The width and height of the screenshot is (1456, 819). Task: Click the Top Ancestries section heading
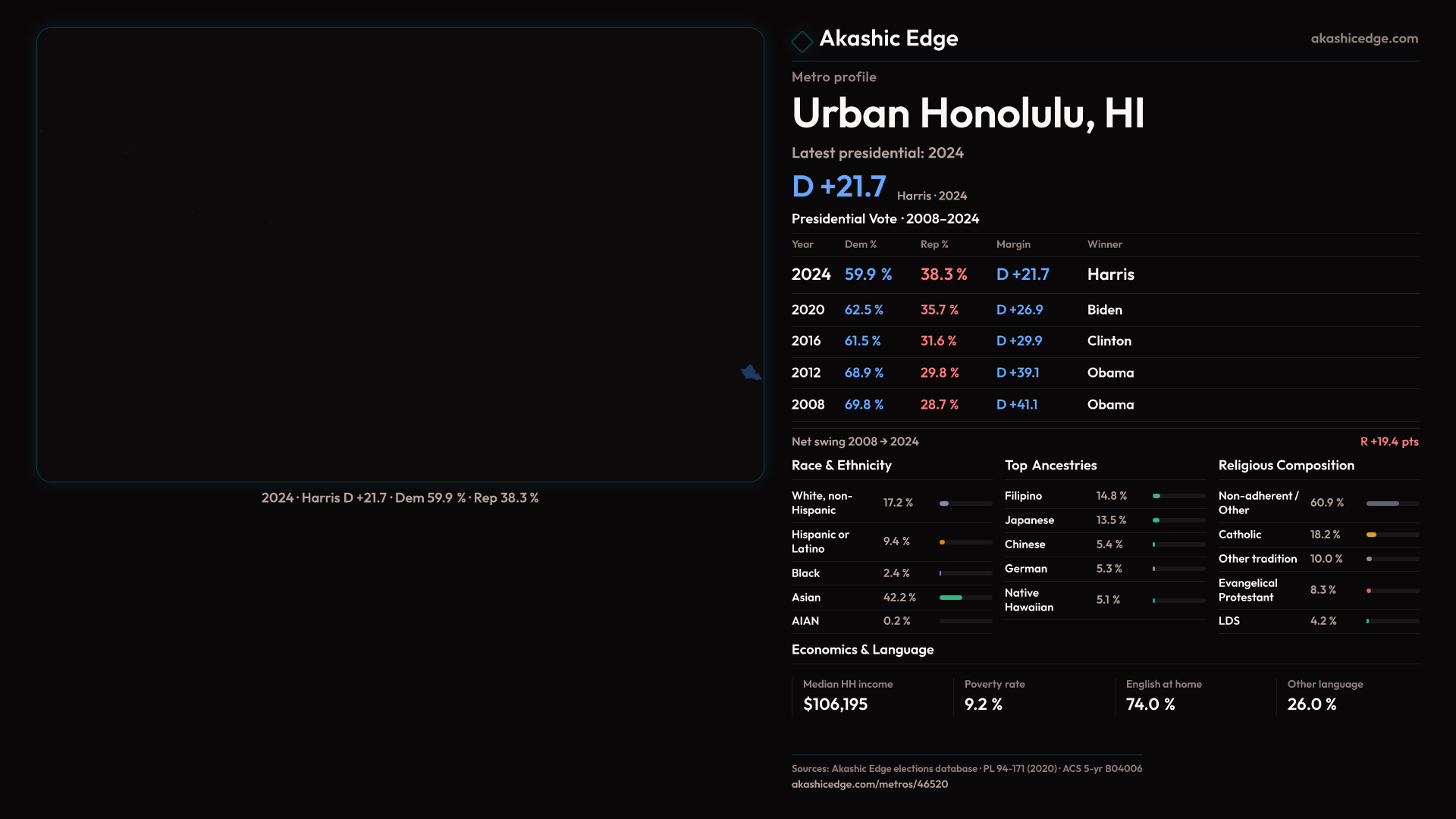point(1050,466)
